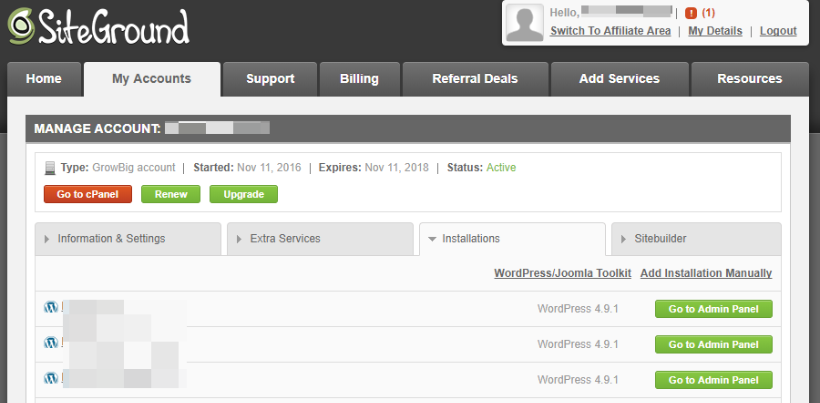The height and width of the screenshot is (403, 820).
Task: Click the user avatar picture
Action: coord(525,23)
